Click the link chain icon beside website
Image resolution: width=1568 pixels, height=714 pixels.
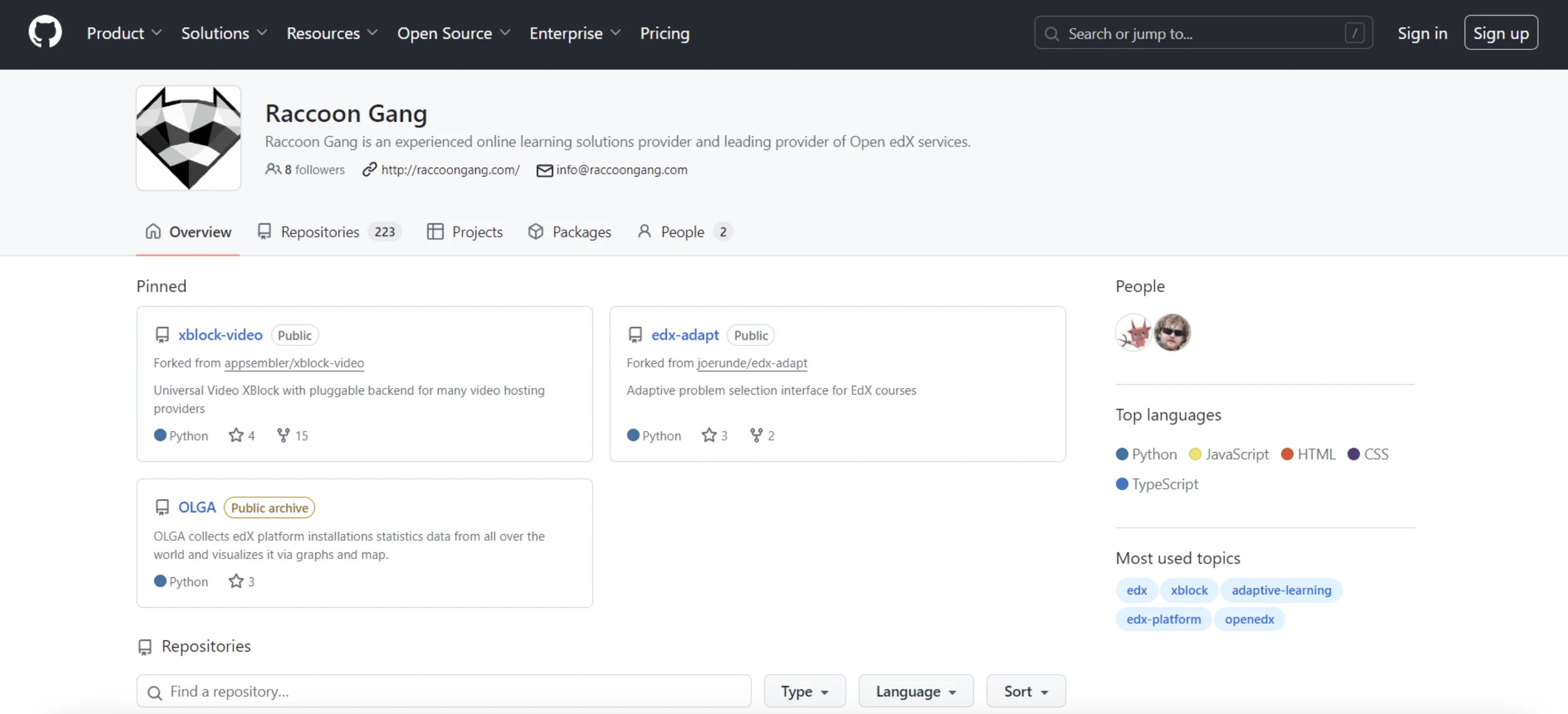tap(370, 169)
